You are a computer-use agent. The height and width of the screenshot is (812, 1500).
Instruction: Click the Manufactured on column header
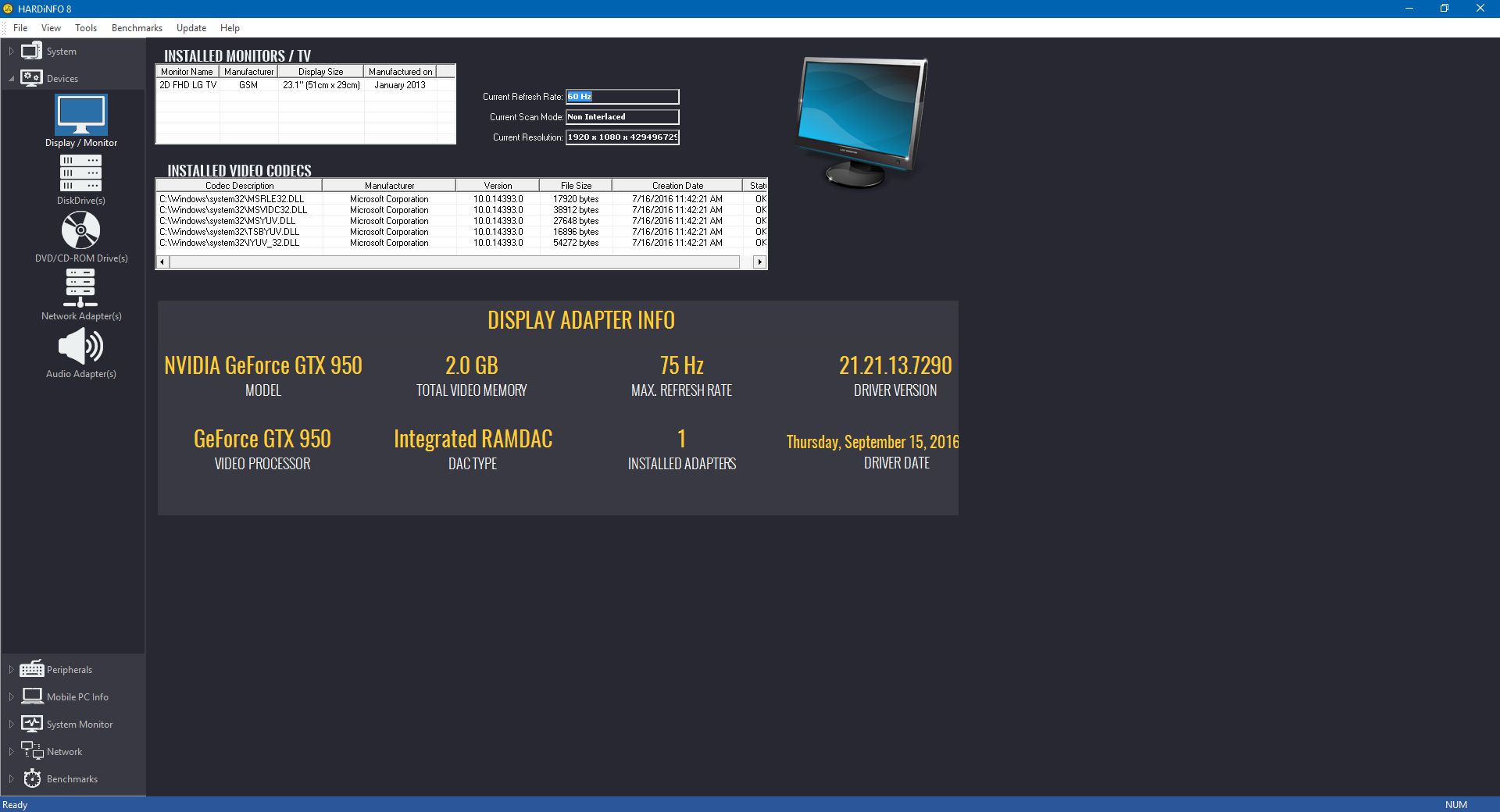click(x=400, y=72)
